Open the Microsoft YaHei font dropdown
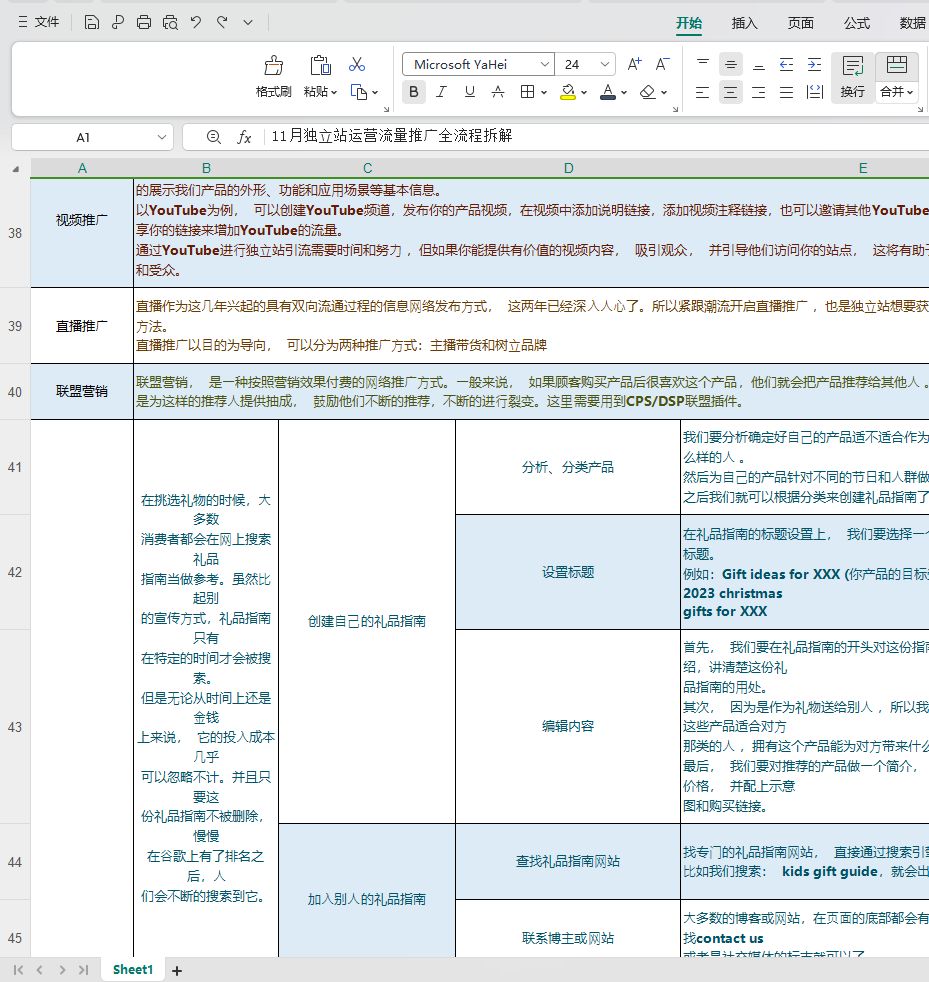This screenshot has width=929, height=982. [544, 64]
